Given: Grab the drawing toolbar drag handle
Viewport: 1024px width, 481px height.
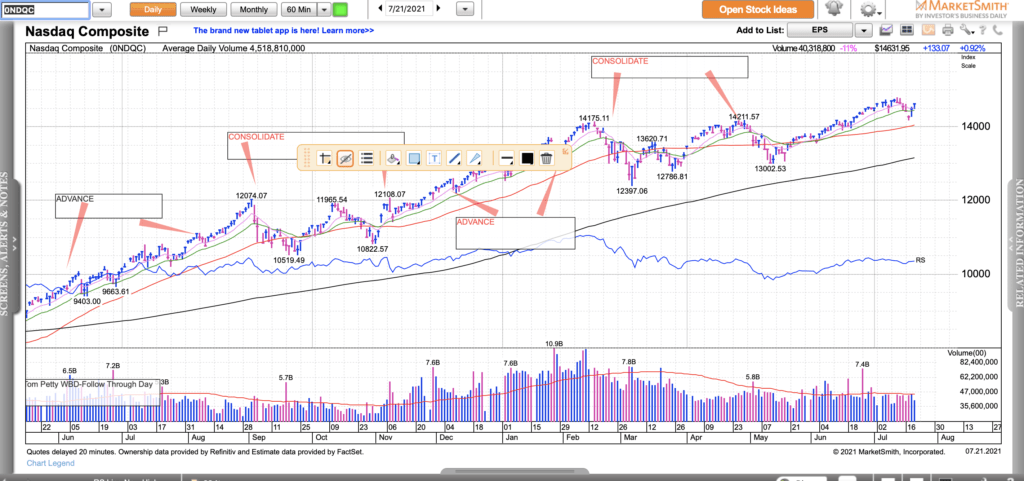Looking at the screenshot, I should tap(307, 158).
